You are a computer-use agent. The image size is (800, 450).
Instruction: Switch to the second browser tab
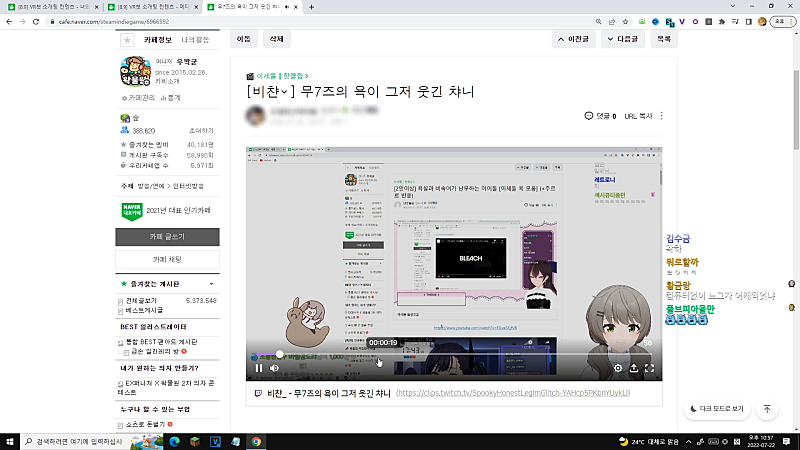click(x=153, y=7)
